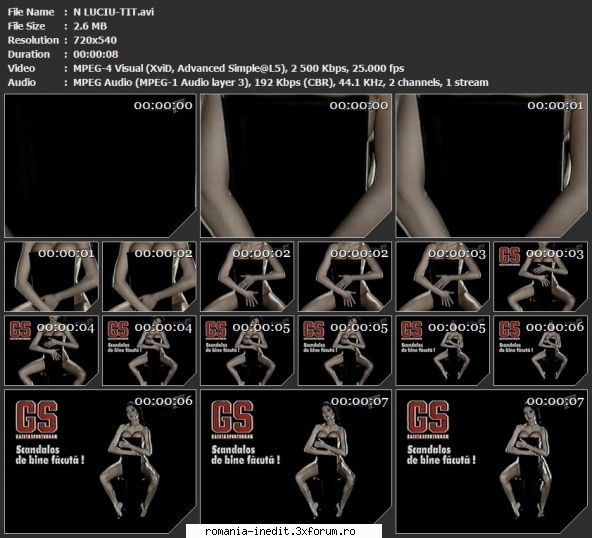592x538 pixels.
Task: Click the slogan text in large 00:00:06 frame
Action: [x=50, y=455]
